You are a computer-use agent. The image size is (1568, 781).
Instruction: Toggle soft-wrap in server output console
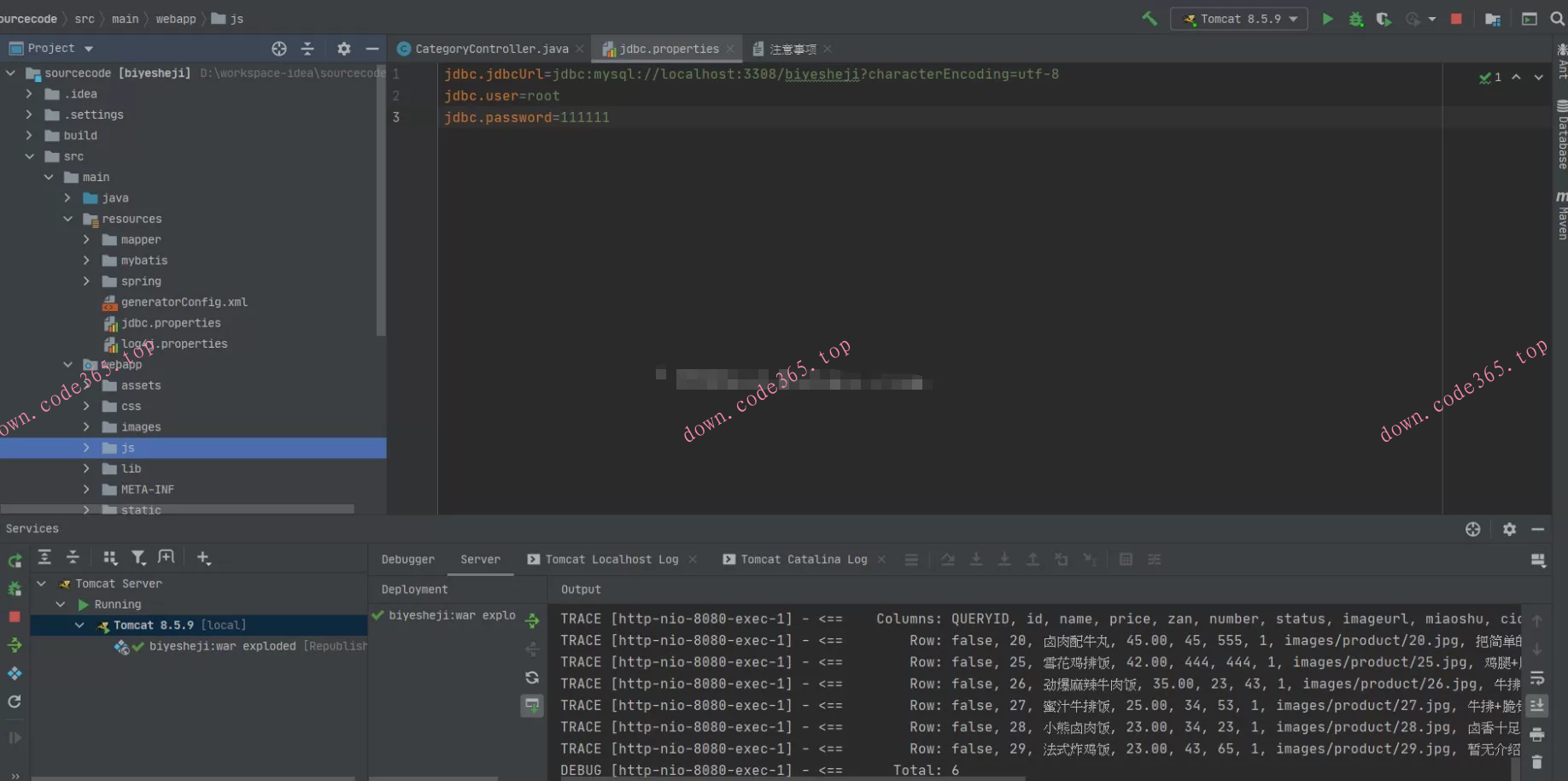point(1536,678)
